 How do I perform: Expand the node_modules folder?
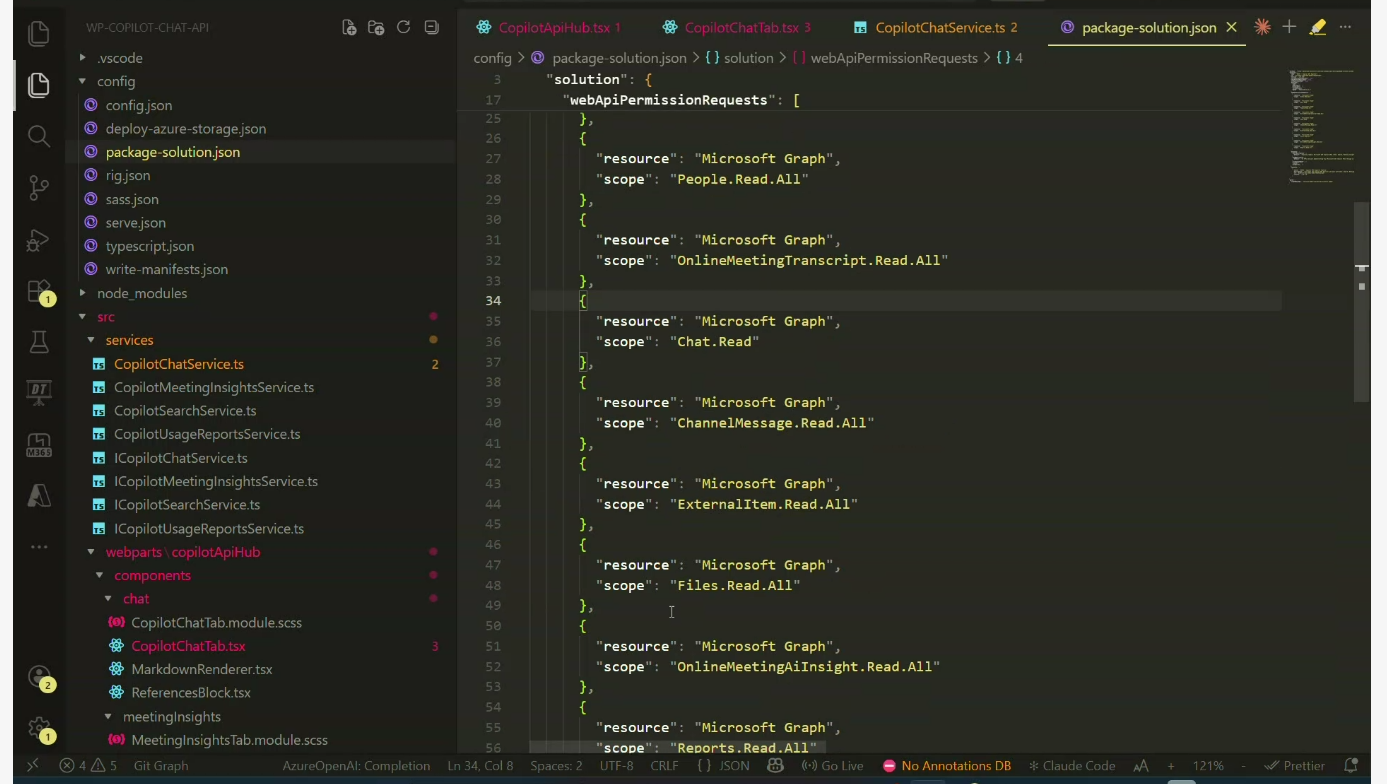142,293
